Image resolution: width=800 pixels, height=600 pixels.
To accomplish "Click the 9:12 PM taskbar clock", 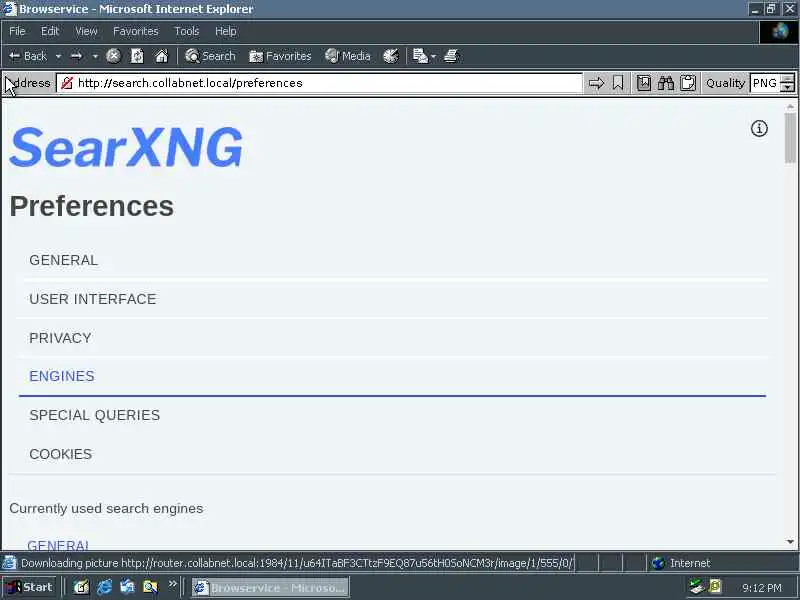I will 762,588.
